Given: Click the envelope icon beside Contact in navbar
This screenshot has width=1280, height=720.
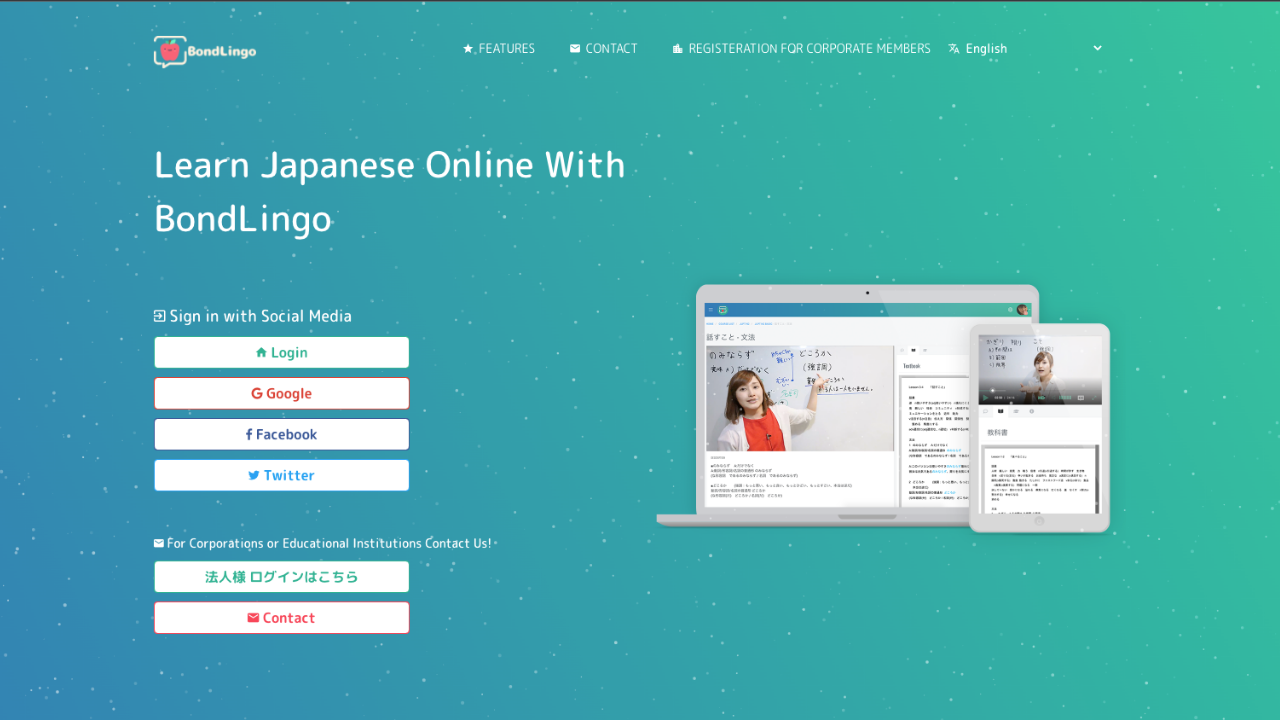Looking at the screenshot, I should 575,49.
